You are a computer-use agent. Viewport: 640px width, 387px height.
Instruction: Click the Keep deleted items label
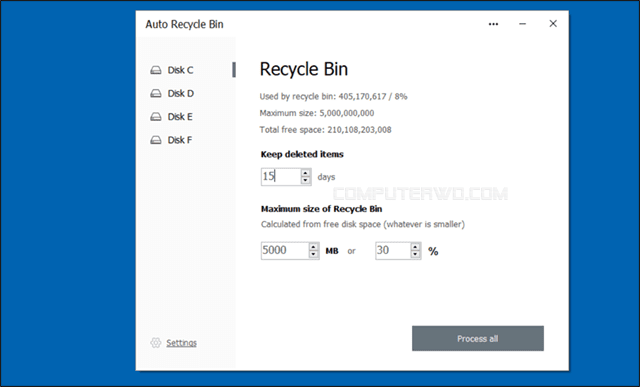pos(302,154)
